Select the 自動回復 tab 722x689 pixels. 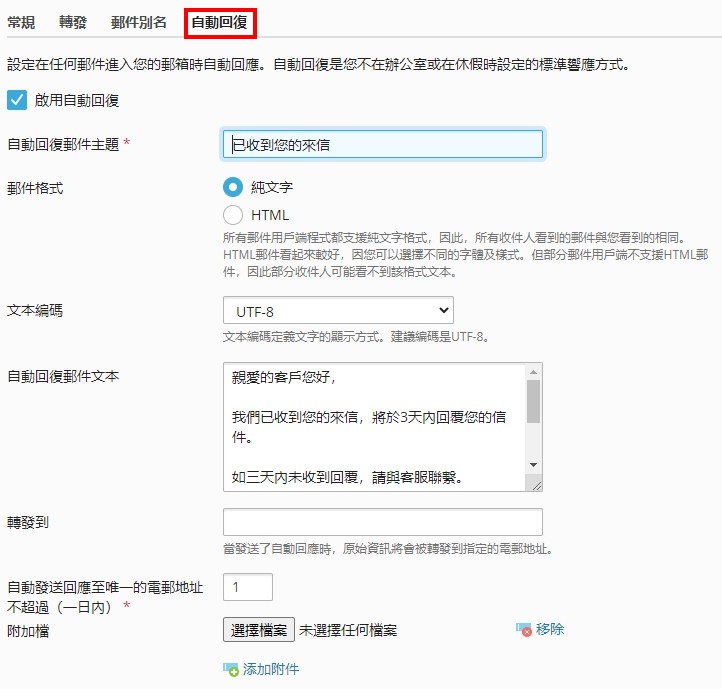click(x=220, y=22)
